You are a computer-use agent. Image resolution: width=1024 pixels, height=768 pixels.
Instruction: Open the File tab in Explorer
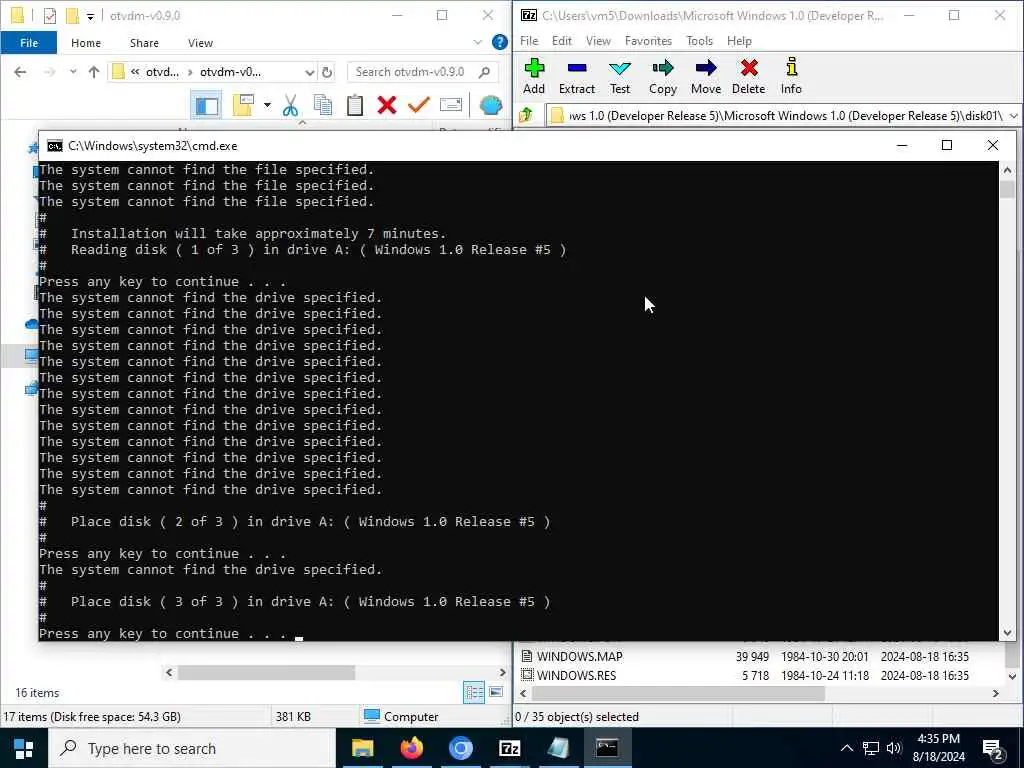[29, 42]
